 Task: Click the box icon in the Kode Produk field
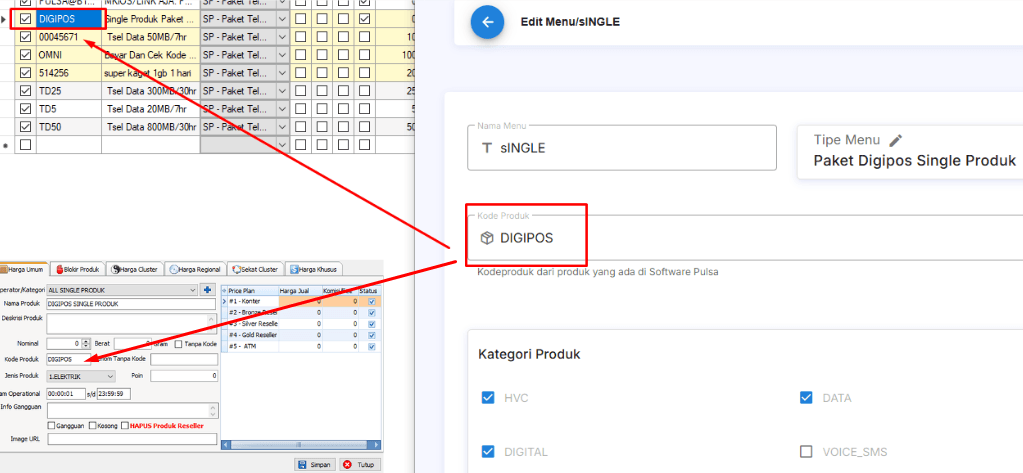point(487,238)
